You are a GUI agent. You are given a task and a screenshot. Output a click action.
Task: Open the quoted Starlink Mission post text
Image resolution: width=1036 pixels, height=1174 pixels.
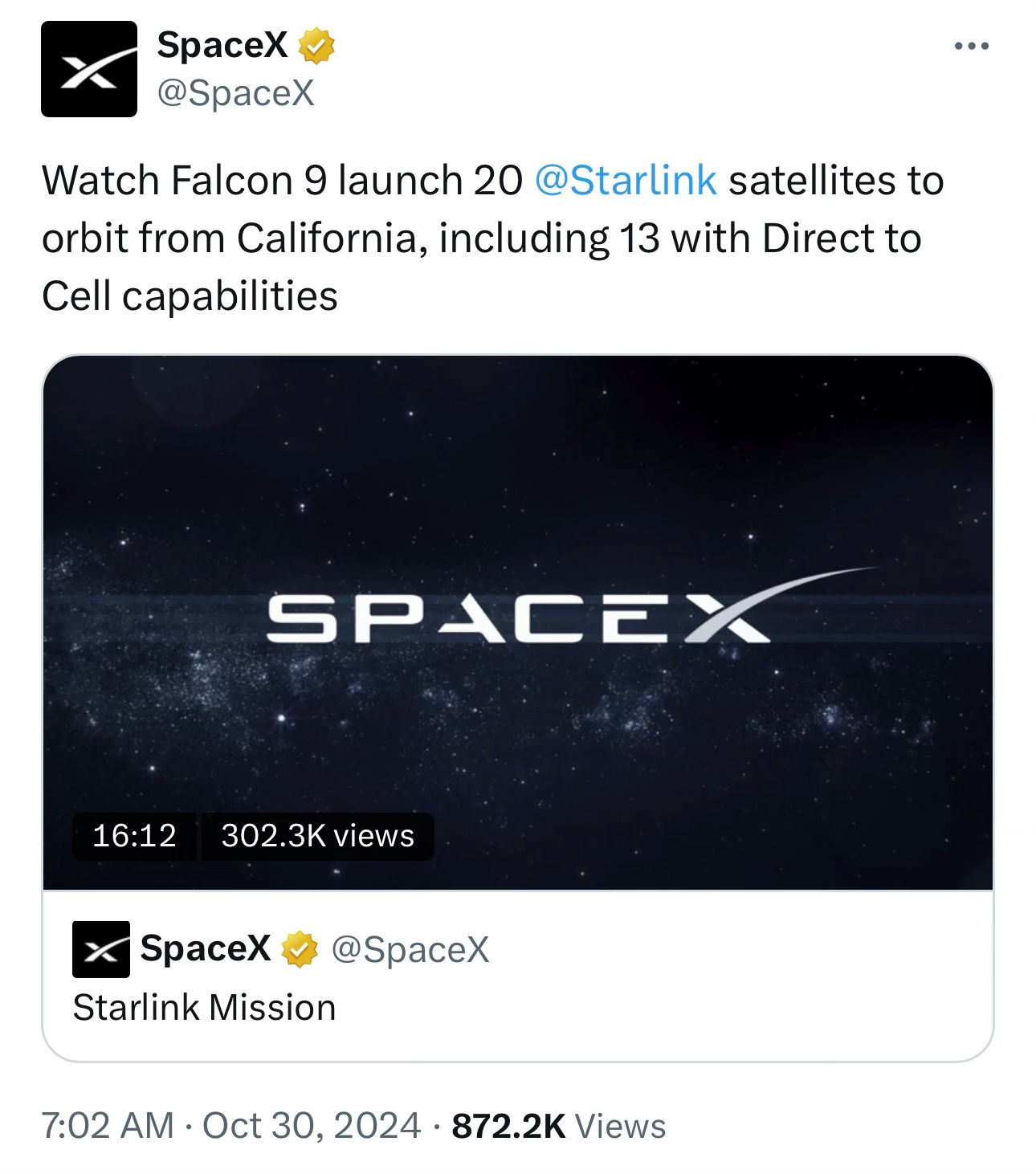coord(204,1007)
